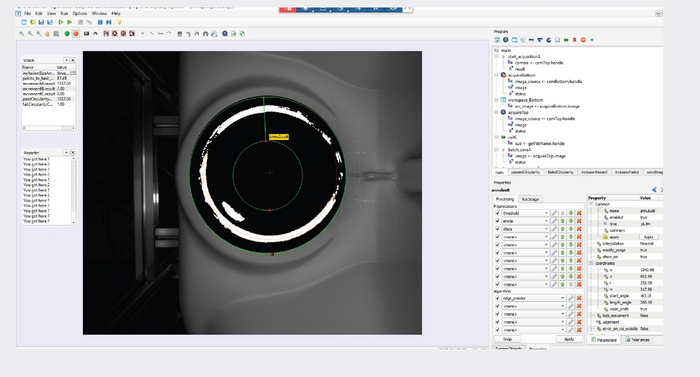Disable the edge_crawler algorithm checkbox
The height and width of the screenshot is (377, 700).
coord(498,298)
